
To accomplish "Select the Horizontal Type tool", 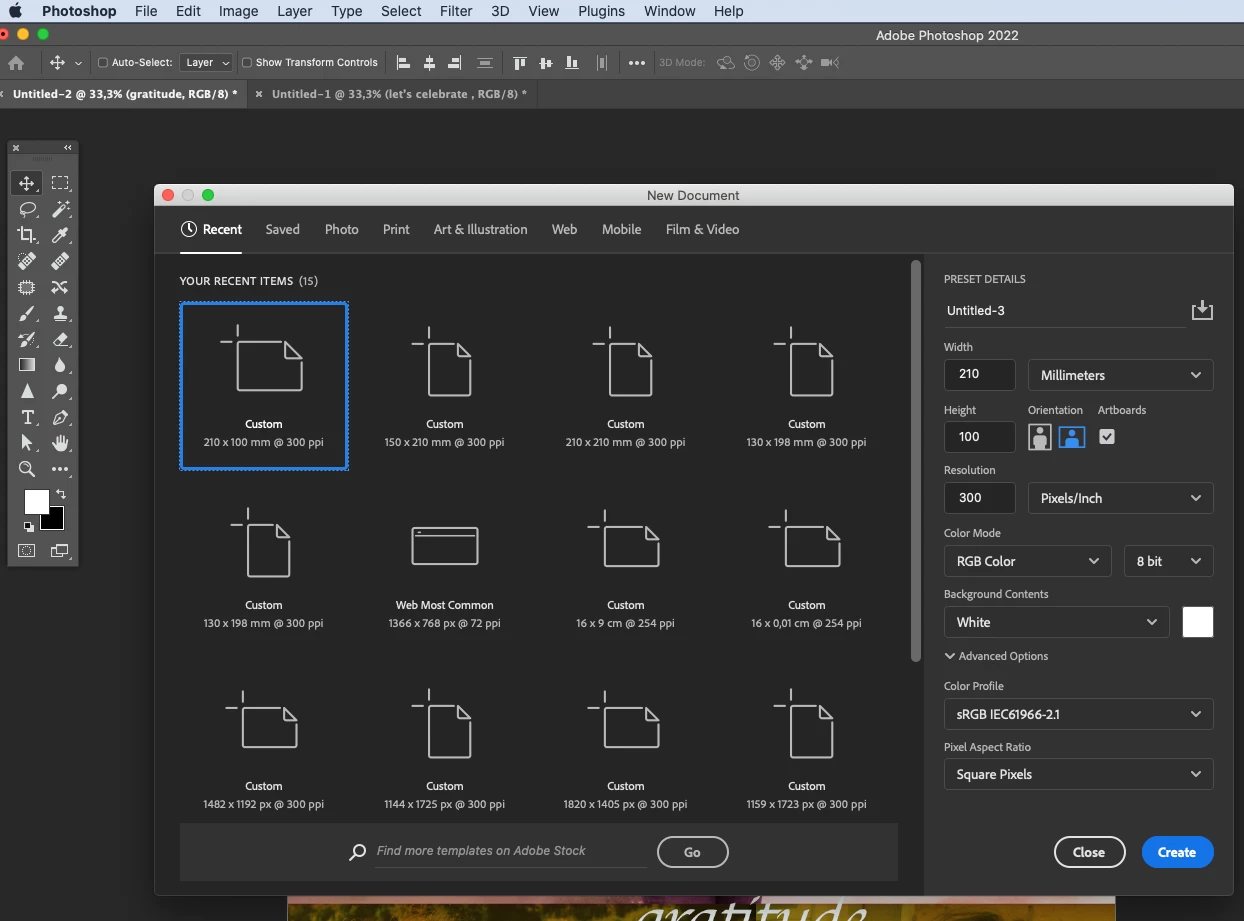I will click(x=27, y=417).
